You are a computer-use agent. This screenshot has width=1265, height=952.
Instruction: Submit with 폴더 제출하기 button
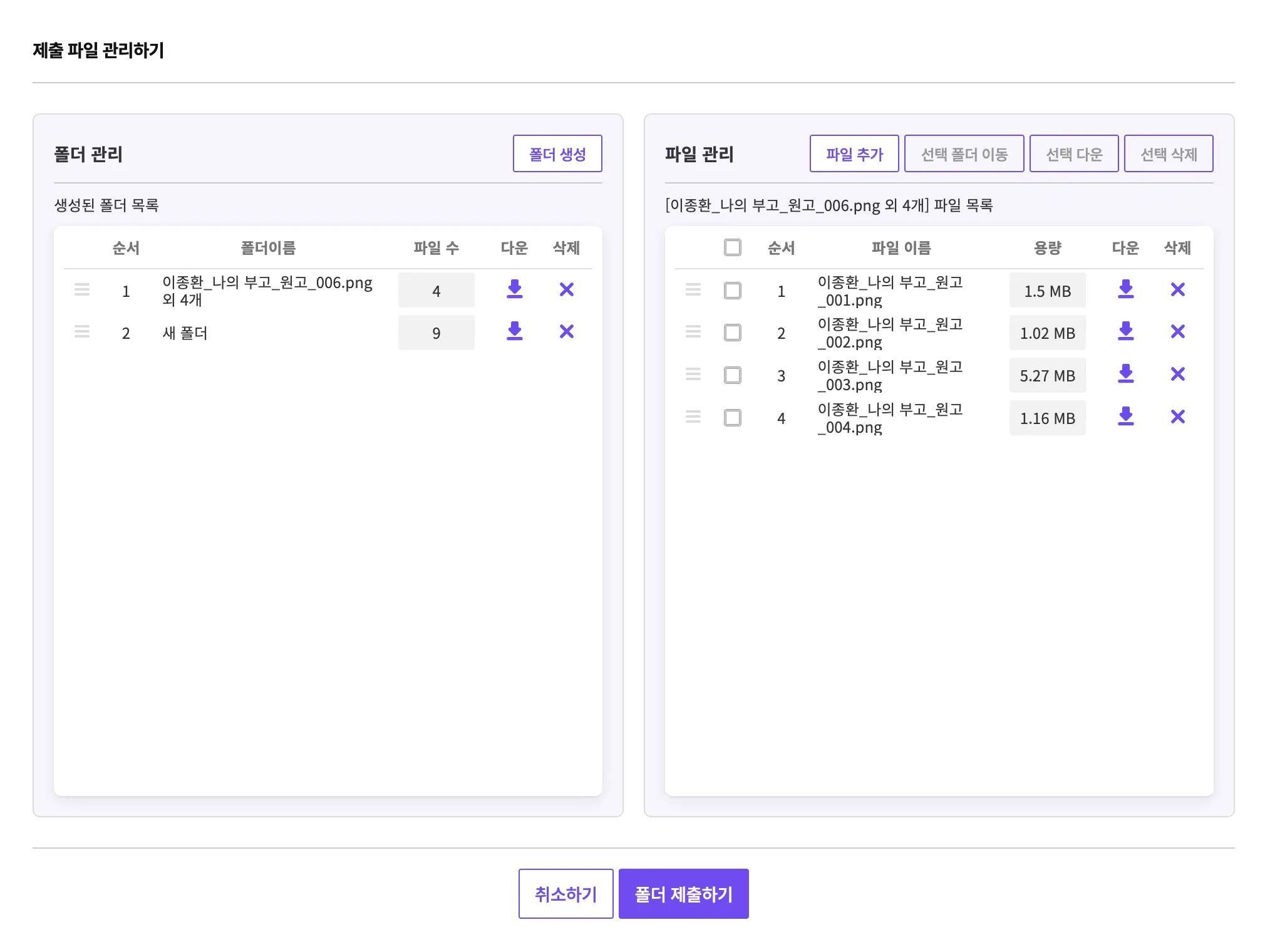pos(683,894)
